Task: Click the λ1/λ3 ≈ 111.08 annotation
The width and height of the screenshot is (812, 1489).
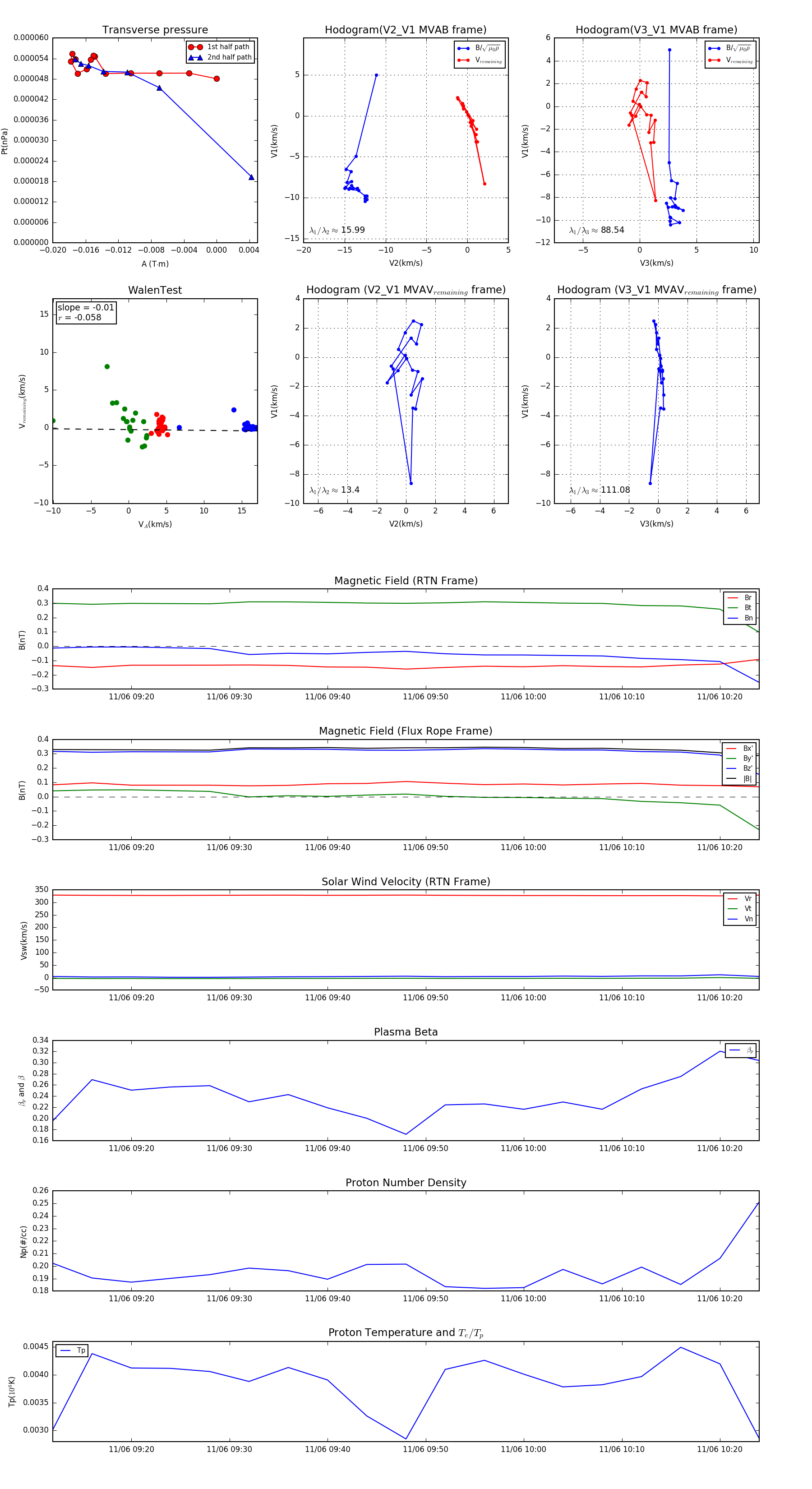Action: pyautogui.click(x=600, y=490)
